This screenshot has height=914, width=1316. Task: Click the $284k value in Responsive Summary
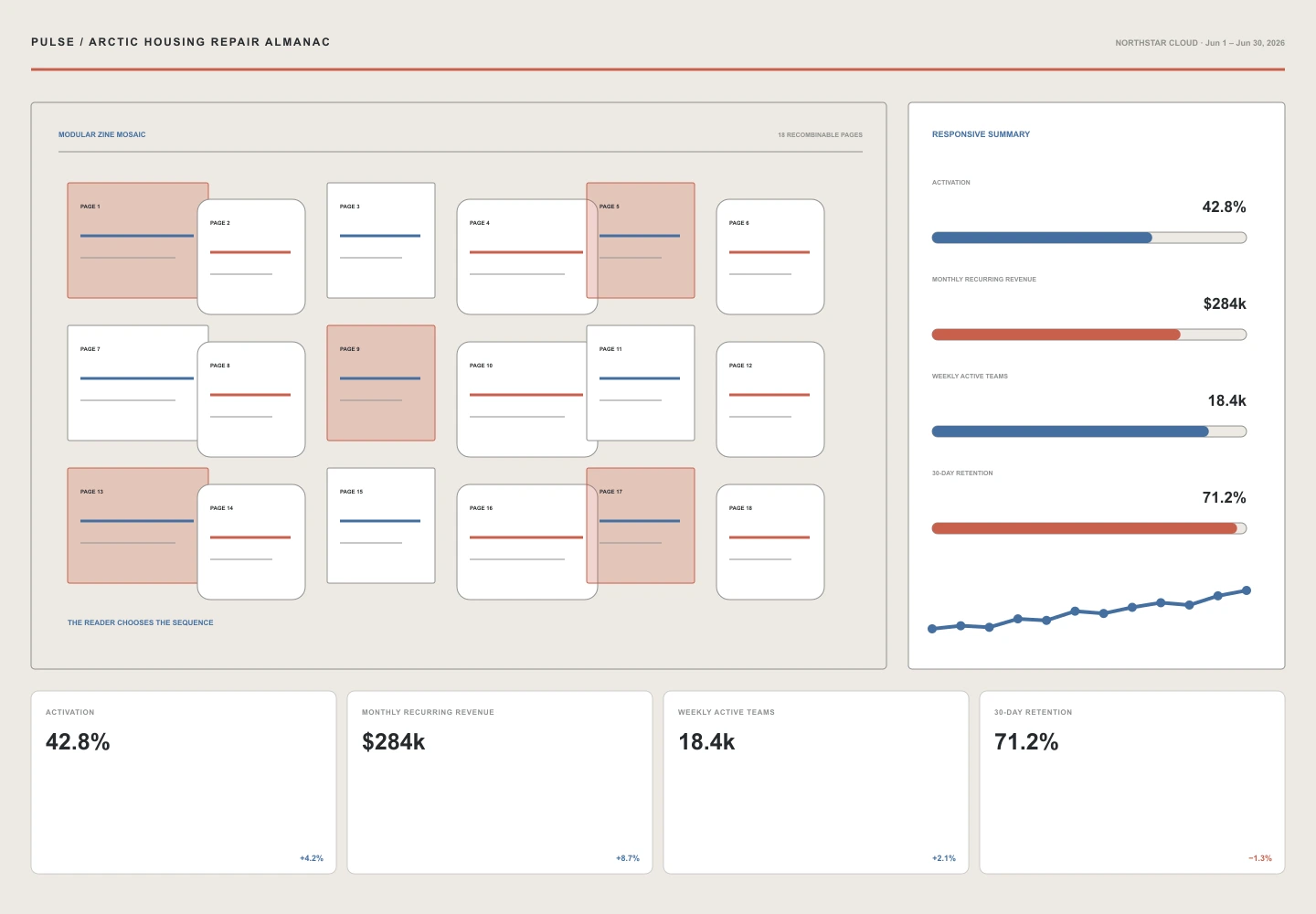1225,303
